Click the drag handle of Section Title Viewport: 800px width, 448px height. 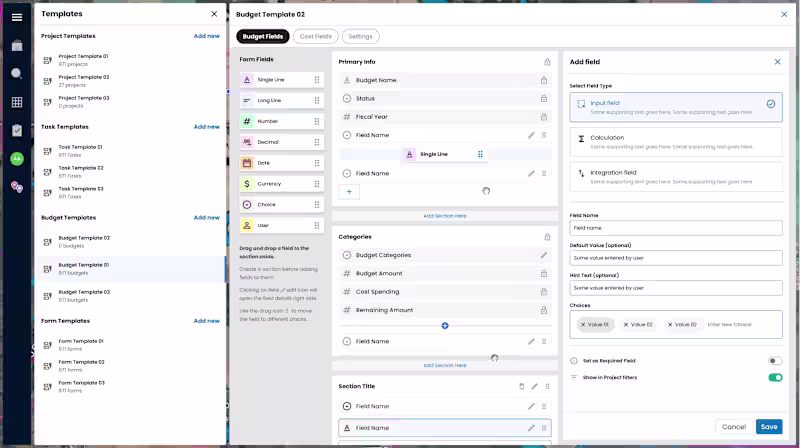point(547,386)
